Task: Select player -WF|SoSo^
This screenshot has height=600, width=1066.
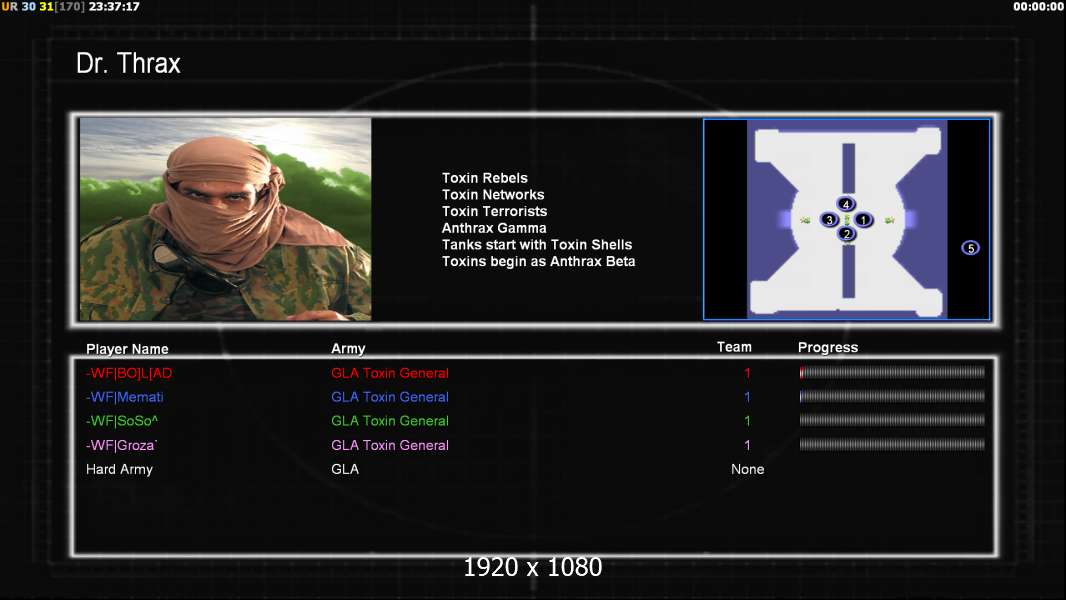Action: 122,421
